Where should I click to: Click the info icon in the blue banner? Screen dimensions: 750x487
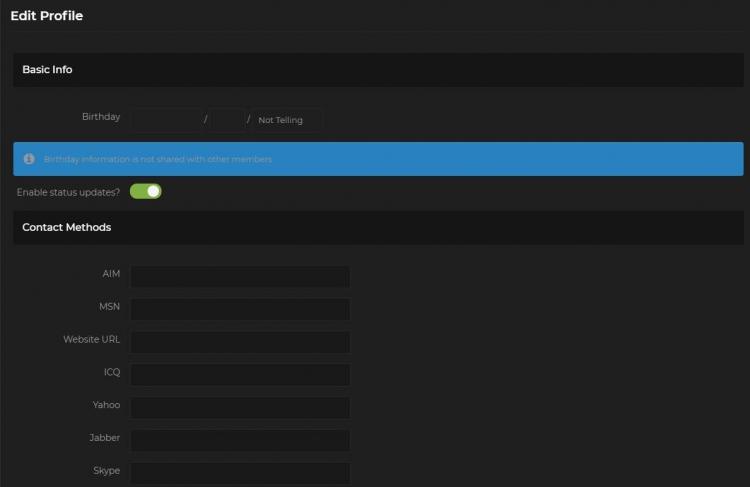tap(29, 159)
